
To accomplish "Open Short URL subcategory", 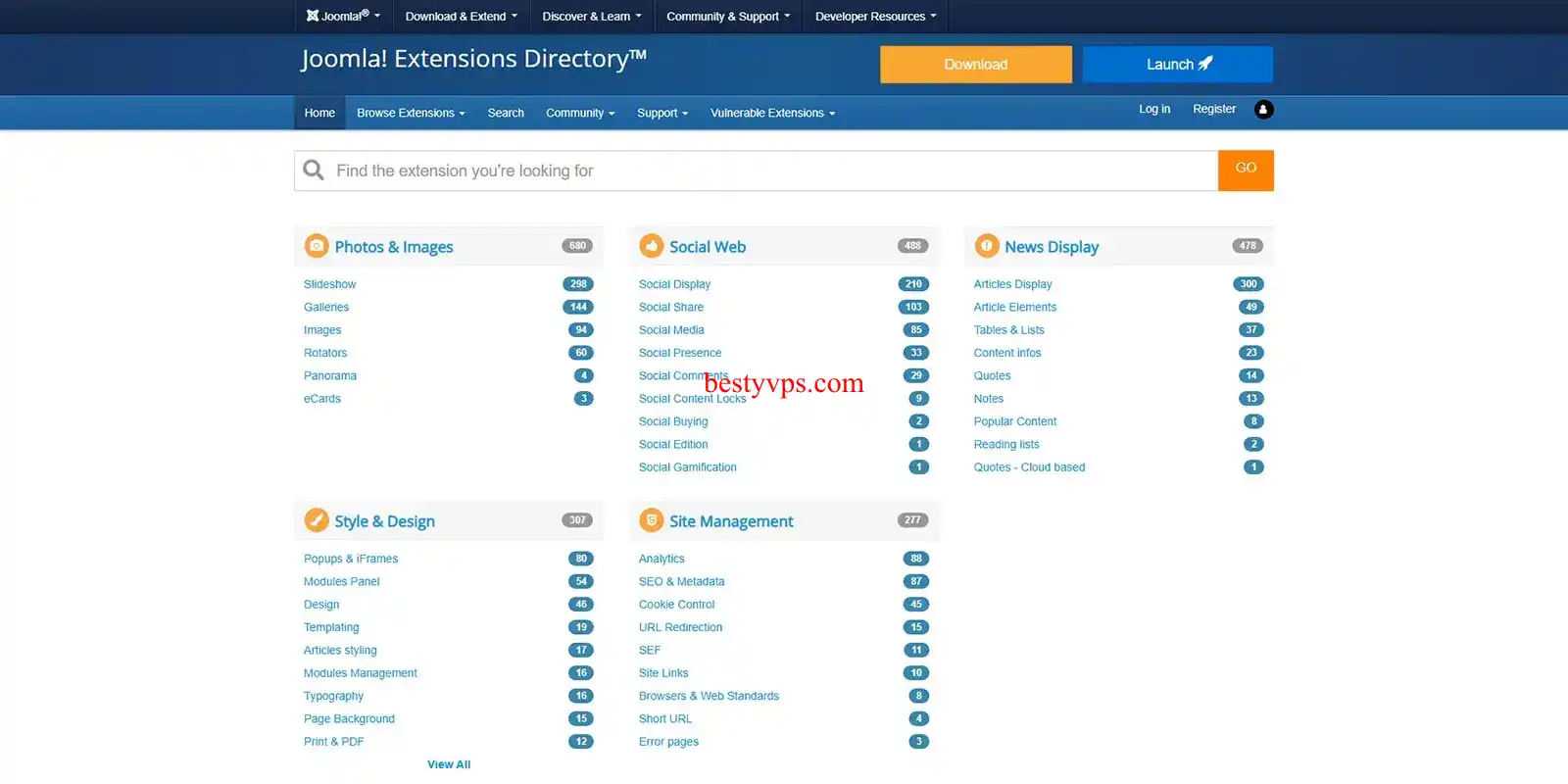I will click(664, 719).
